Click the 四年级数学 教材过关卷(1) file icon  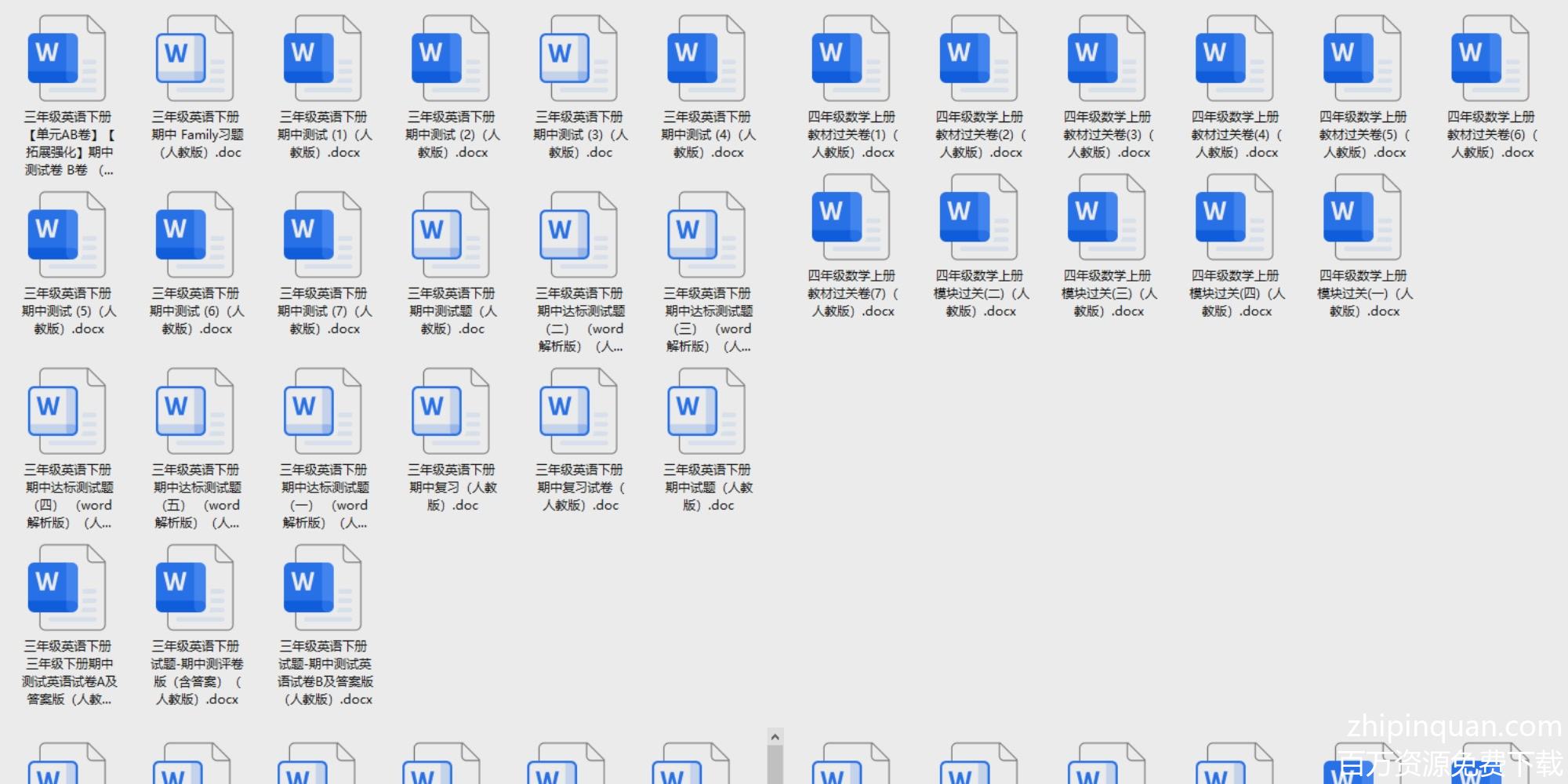point(851,59)
